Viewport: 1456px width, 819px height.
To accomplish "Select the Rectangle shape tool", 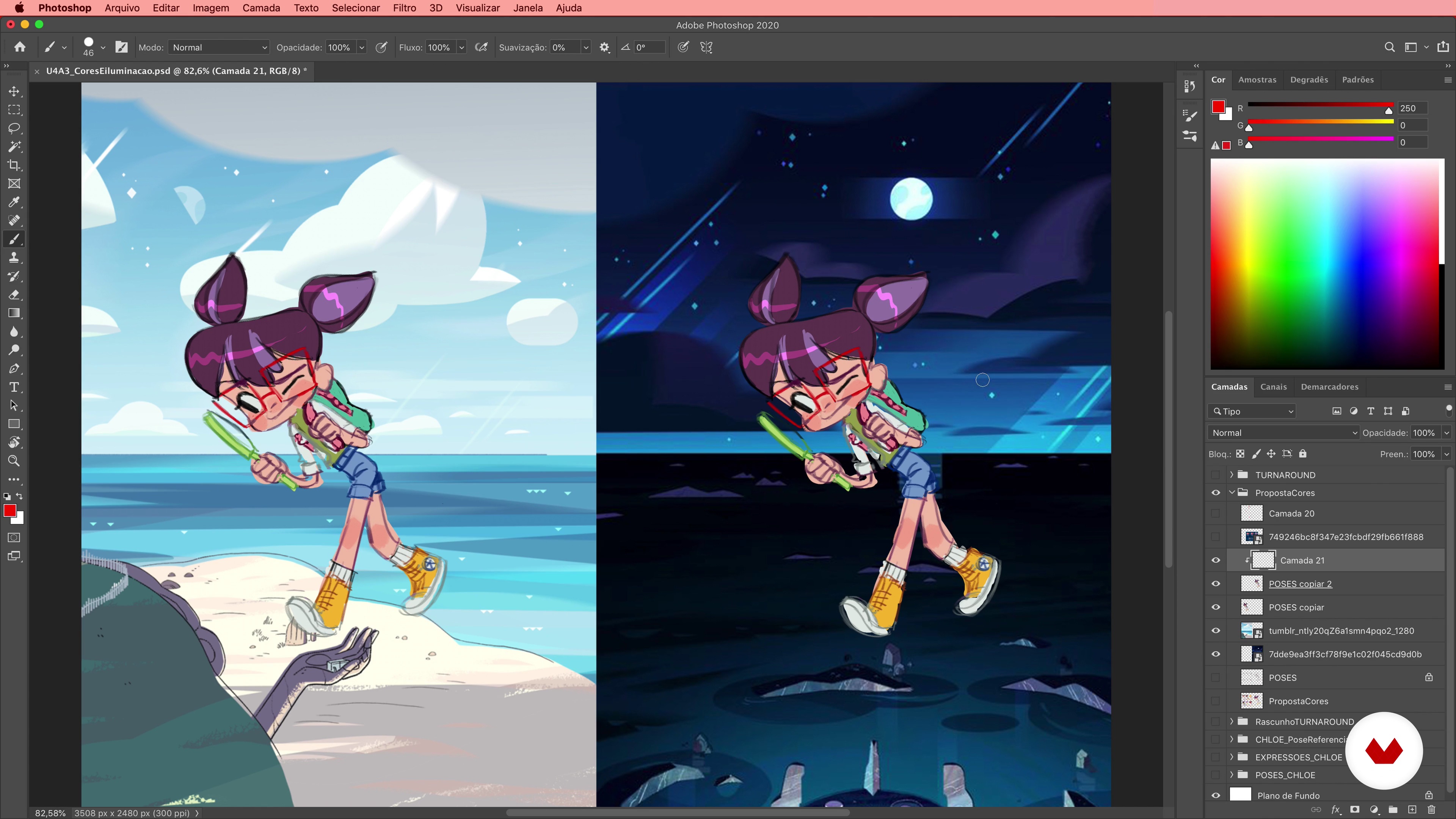I will click(x=14, y=424).
